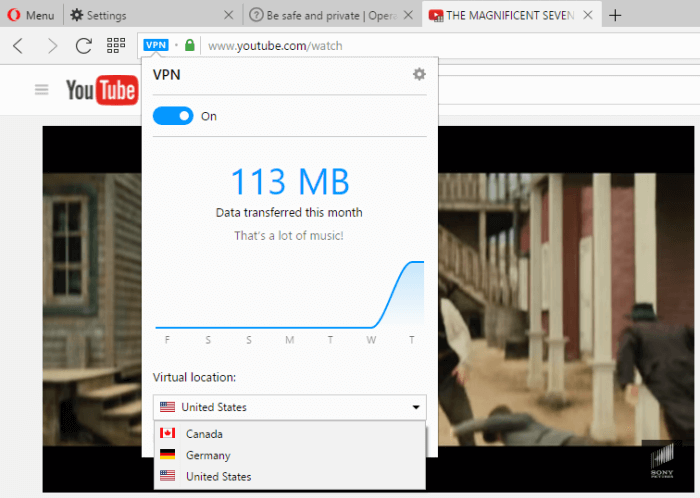Click the data usage graph
The height and width of the screenshot is (498, 700).
(x=290, y=295)
